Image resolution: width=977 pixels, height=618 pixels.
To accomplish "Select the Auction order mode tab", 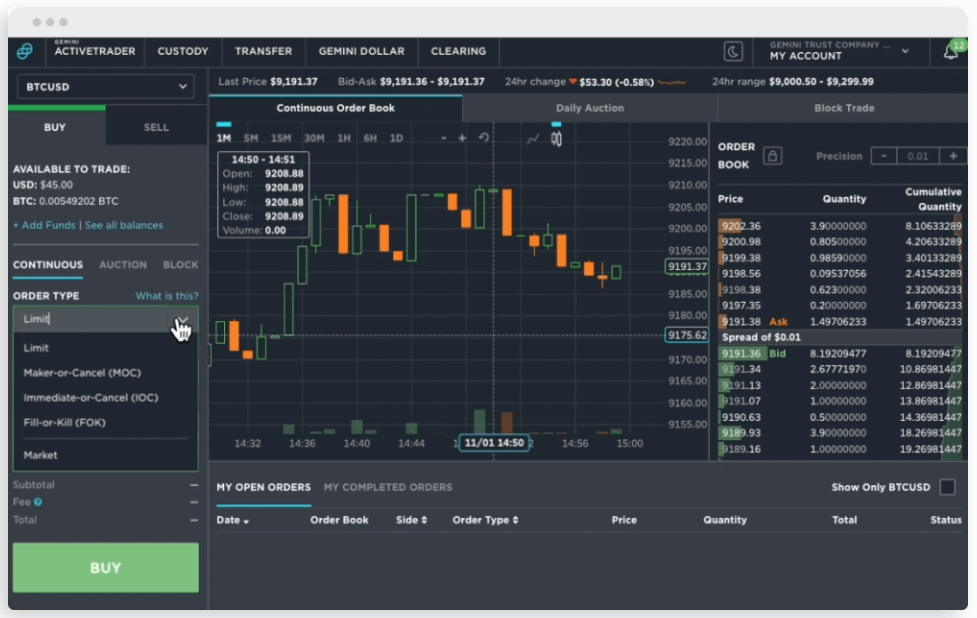I will click(123, 265).
